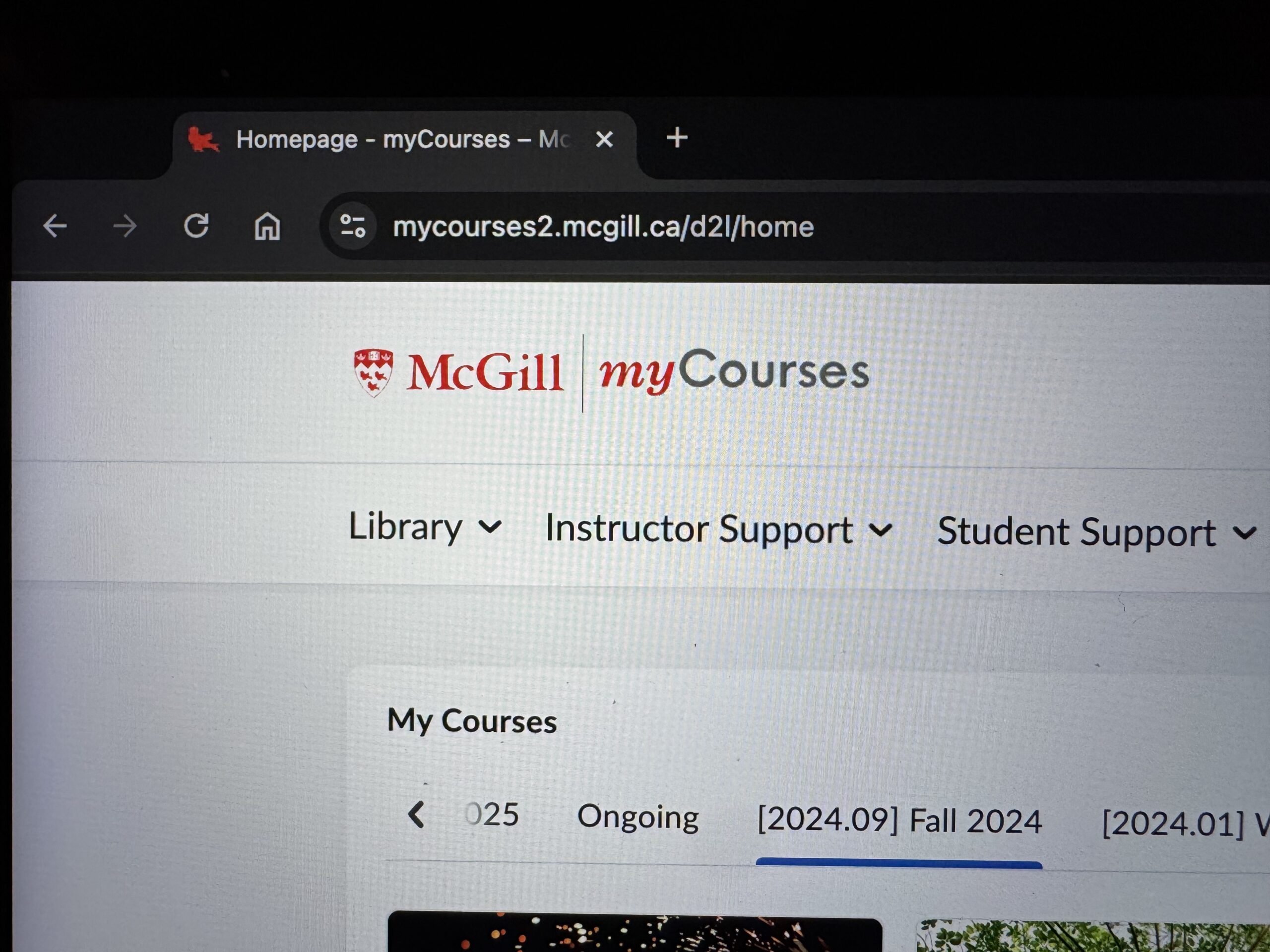Click the tab's red bird favicon
Image resolution: width=1270 pixels, height=952 pixels.
(203, 139)
